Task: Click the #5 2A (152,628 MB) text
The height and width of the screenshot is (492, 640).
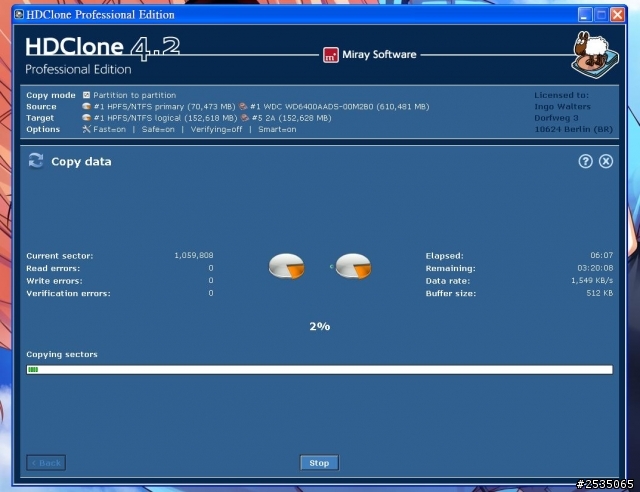Action: click(291, 118)
